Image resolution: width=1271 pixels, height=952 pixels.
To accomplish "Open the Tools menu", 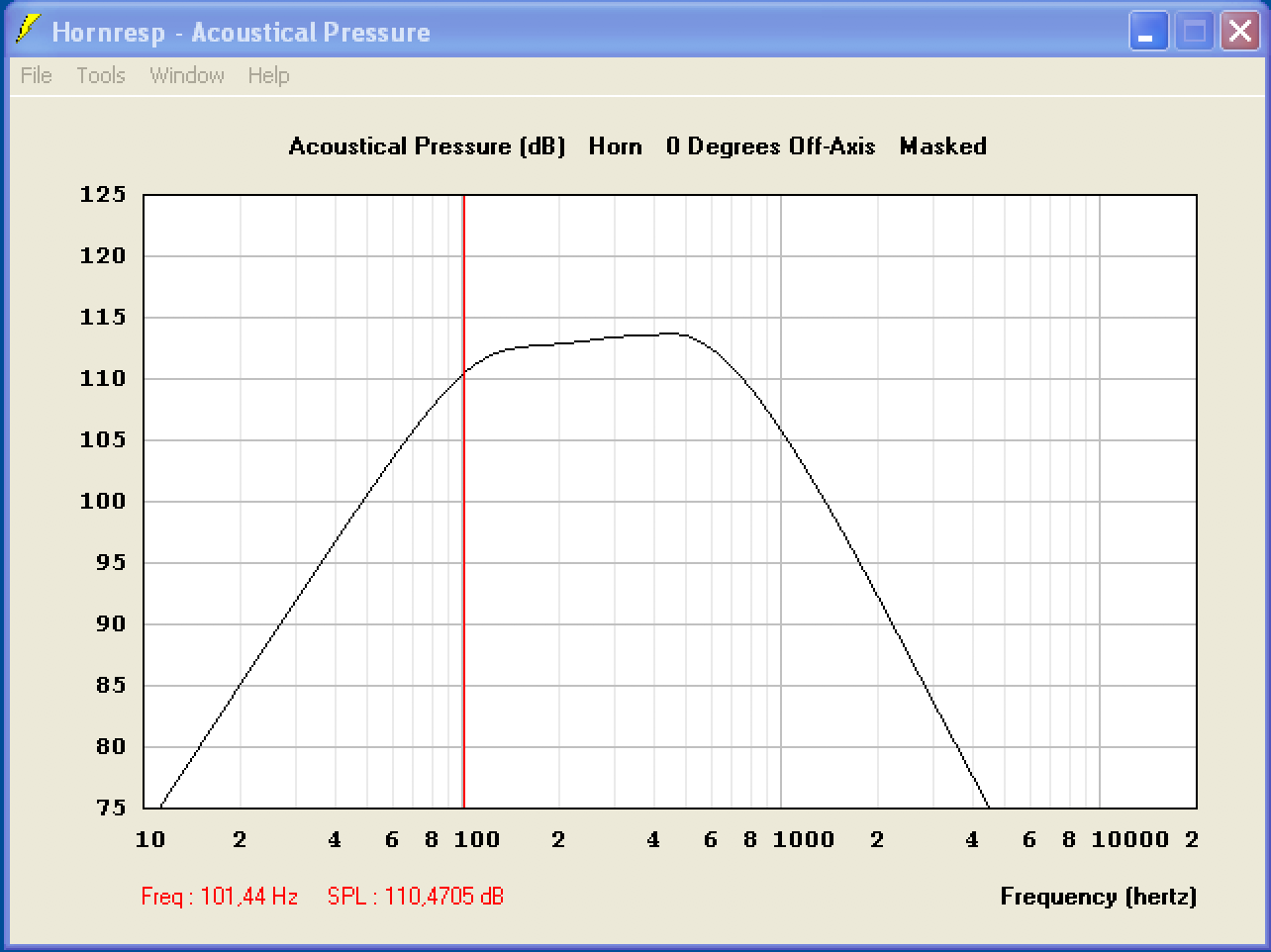I will tap(101, 75).
